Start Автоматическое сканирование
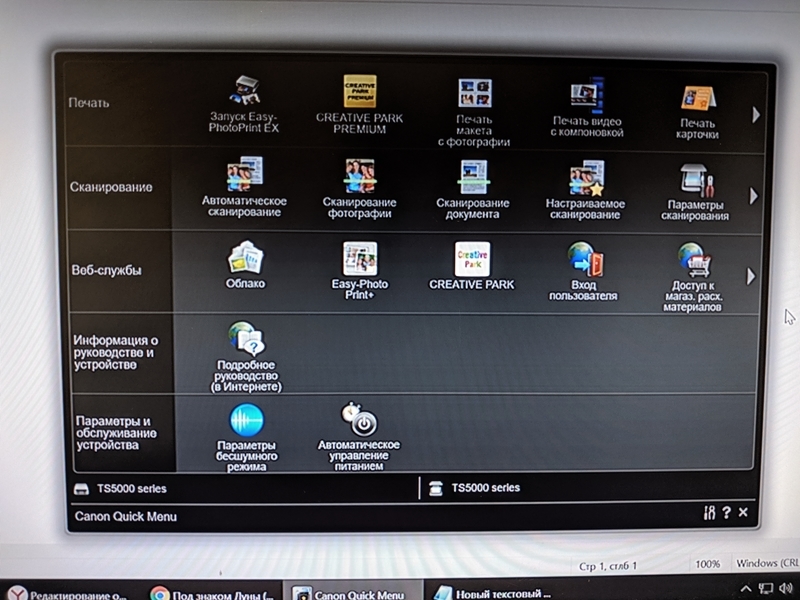 pyautogui.click(x=244, y=175)
